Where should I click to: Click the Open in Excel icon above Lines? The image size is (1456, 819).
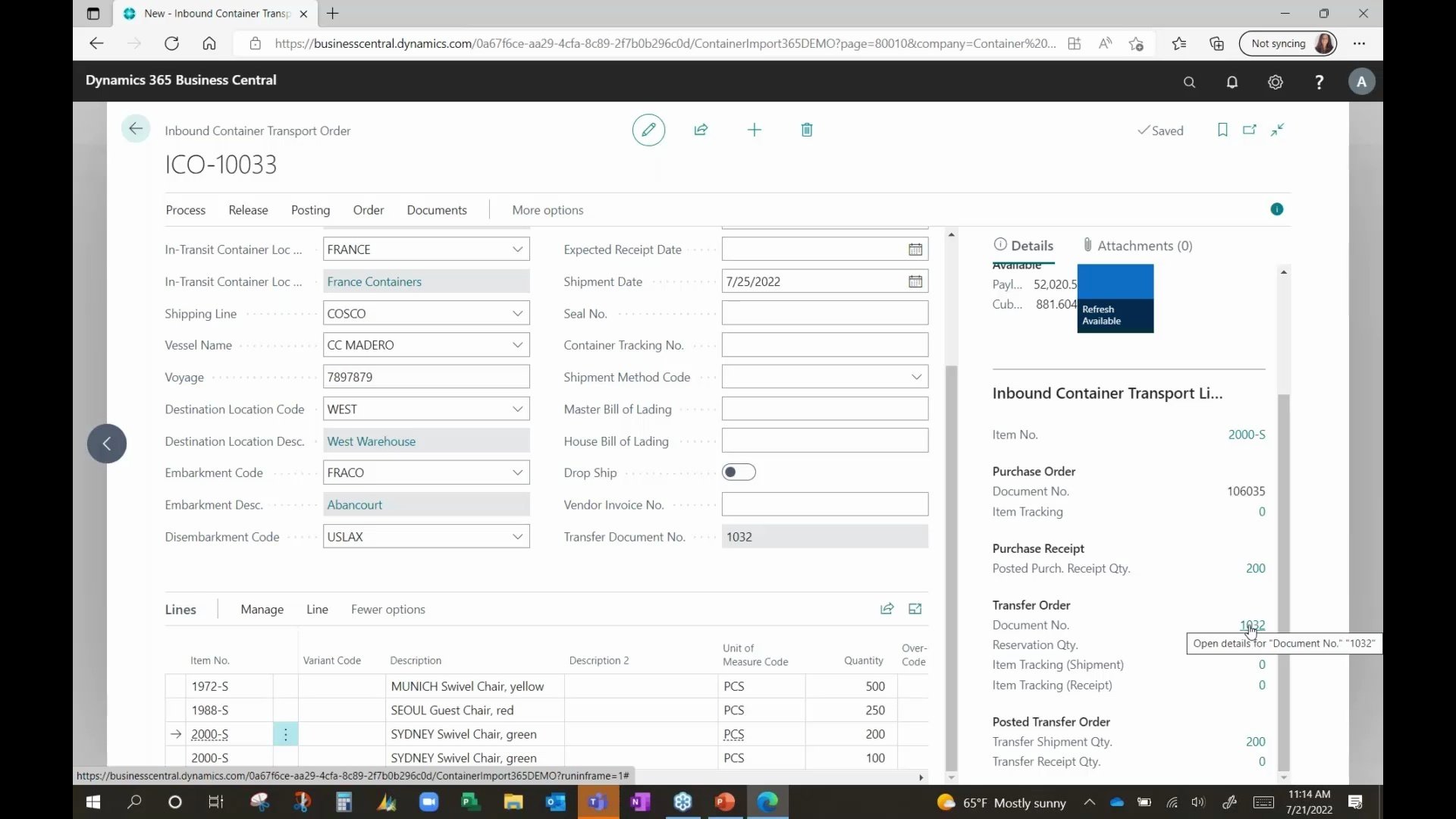[x=915, y=609]
